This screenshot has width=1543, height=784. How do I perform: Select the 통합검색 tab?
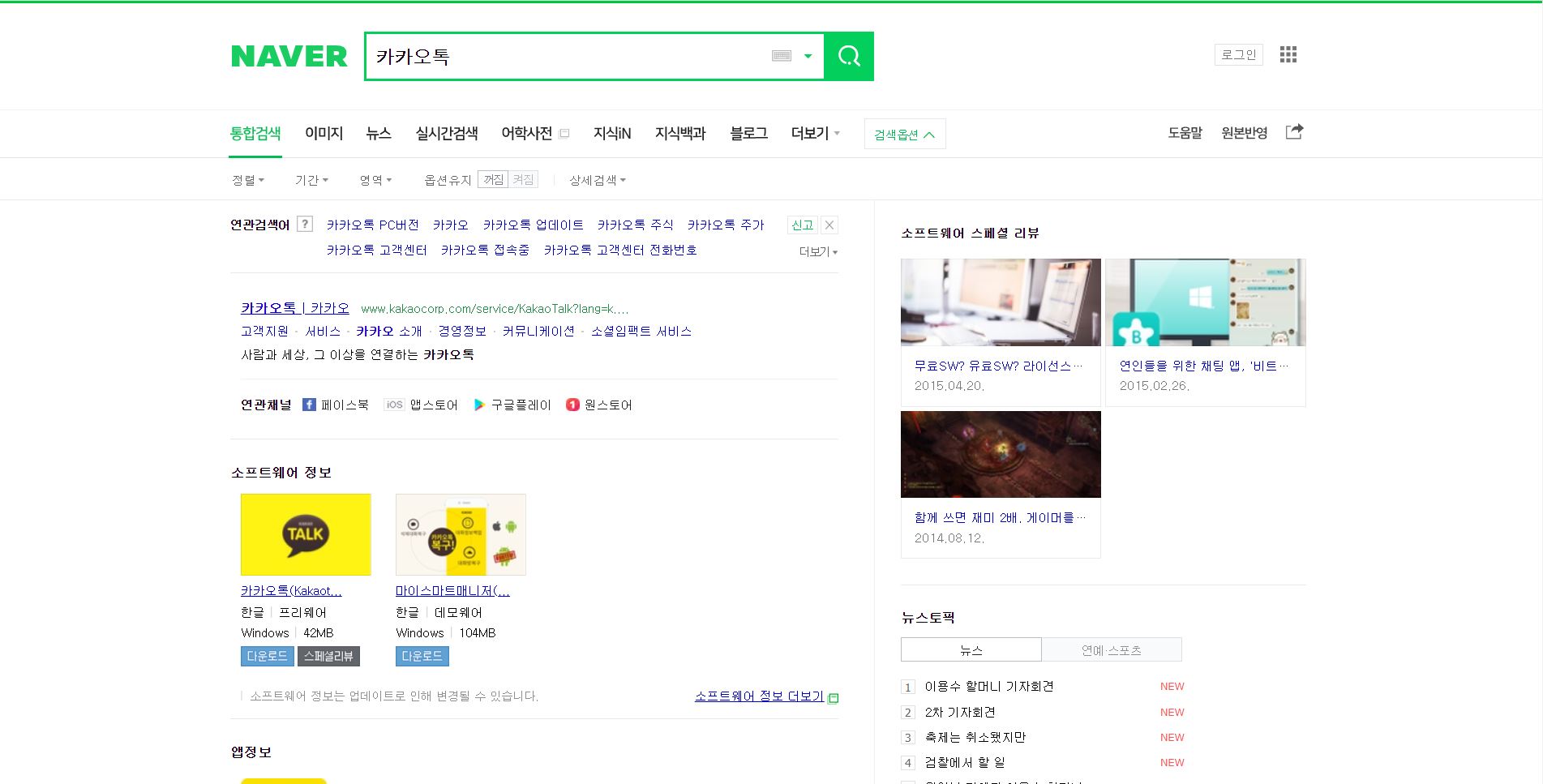point(255,133)
